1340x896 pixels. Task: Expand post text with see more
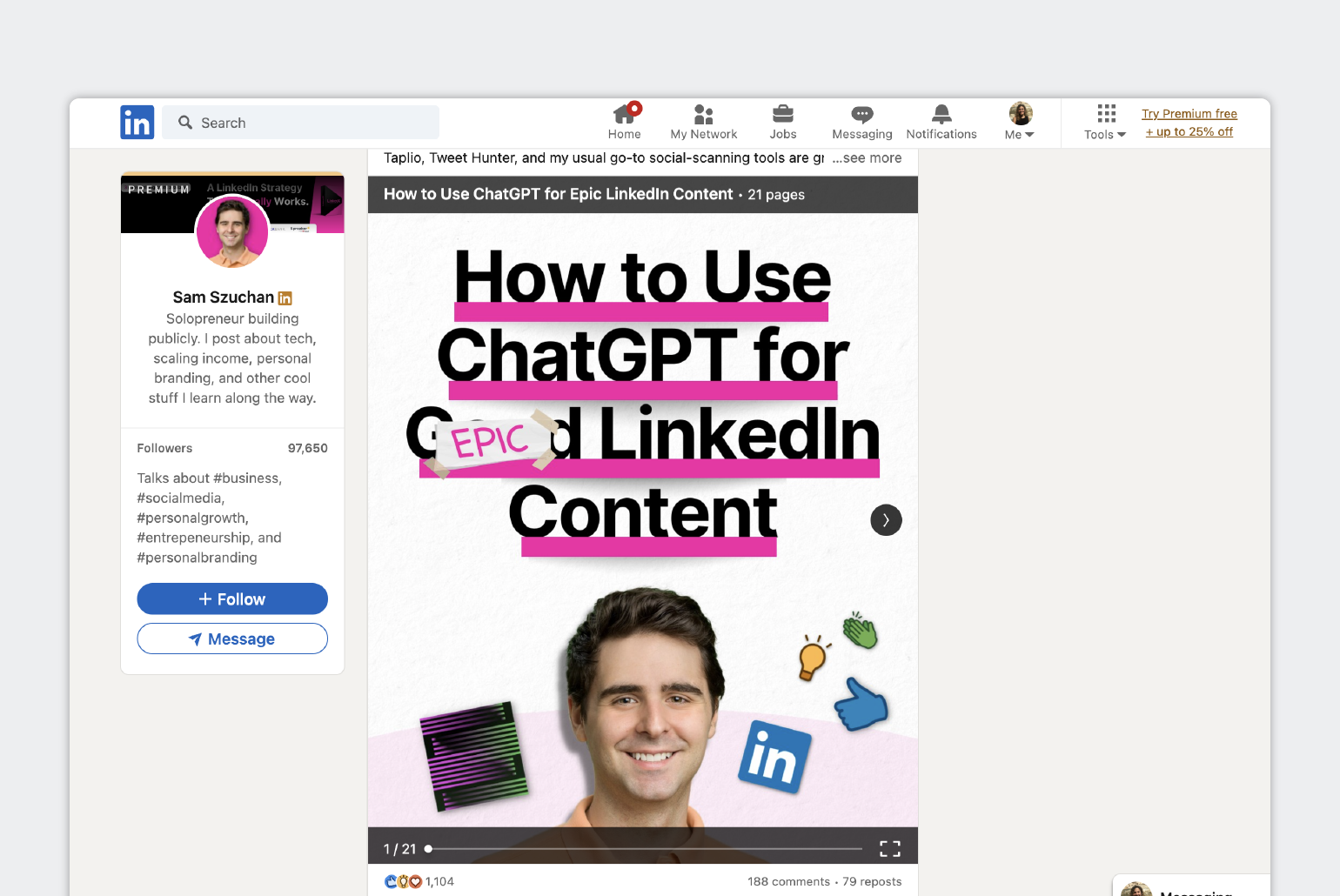pos(867,158)
